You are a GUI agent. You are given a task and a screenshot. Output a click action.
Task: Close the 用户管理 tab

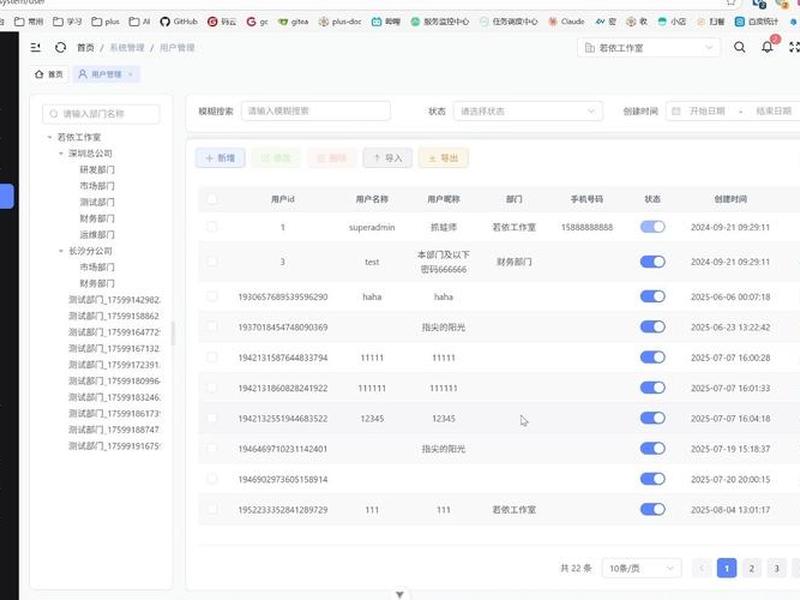[131, 74]
